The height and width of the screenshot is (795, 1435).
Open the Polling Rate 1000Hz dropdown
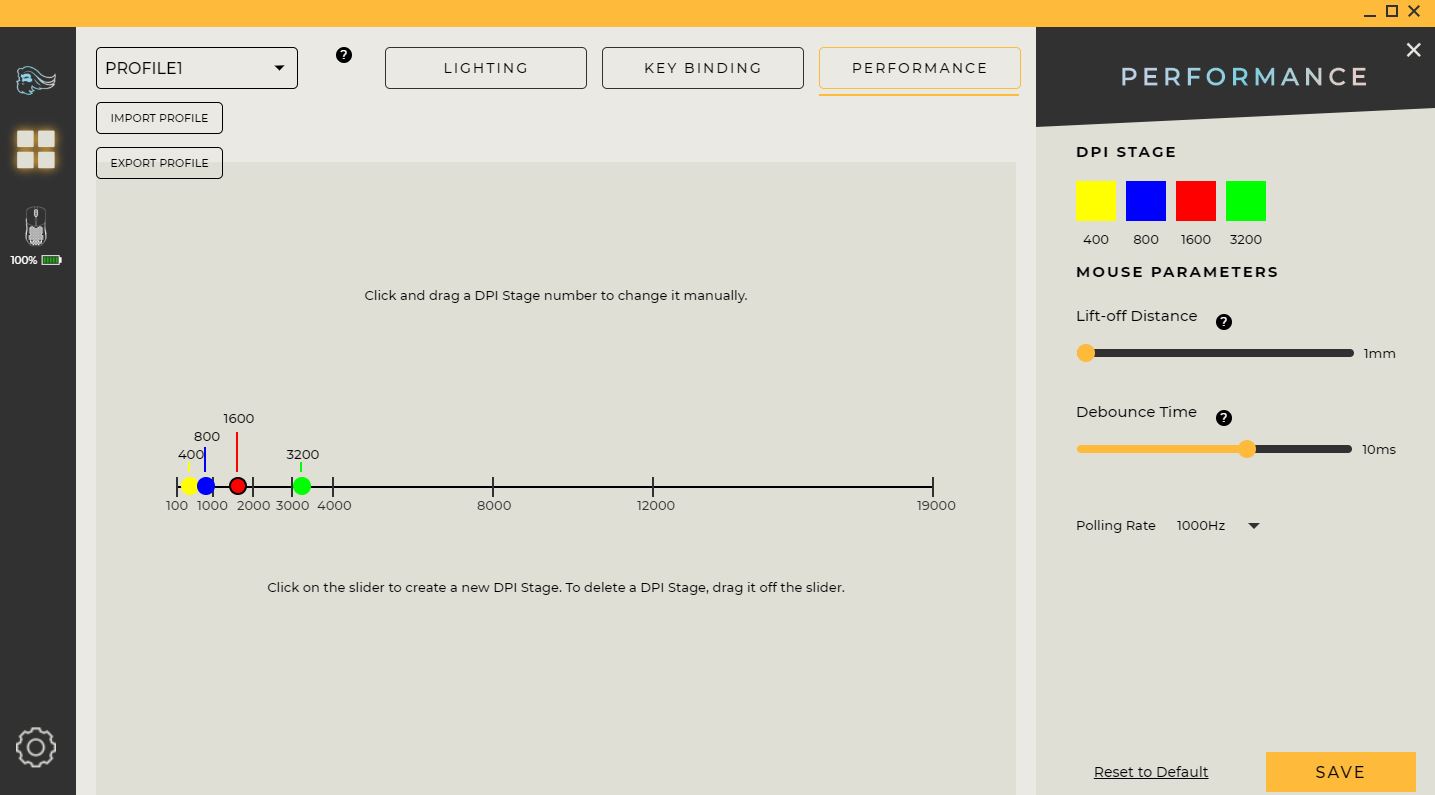click(x=1218, y=526)
